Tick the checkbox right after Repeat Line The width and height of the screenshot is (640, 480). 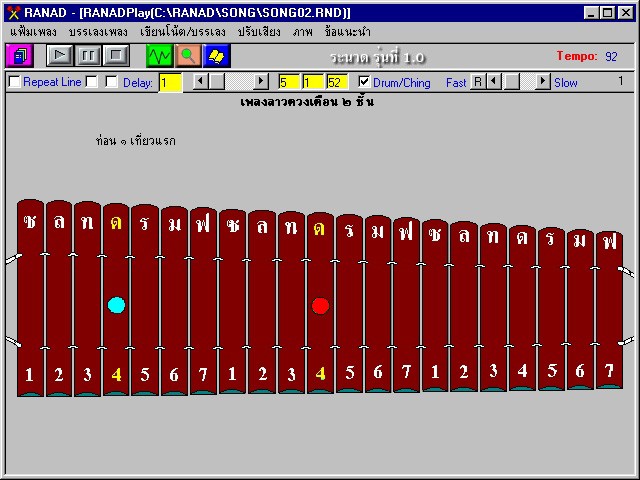pos(92,82)
